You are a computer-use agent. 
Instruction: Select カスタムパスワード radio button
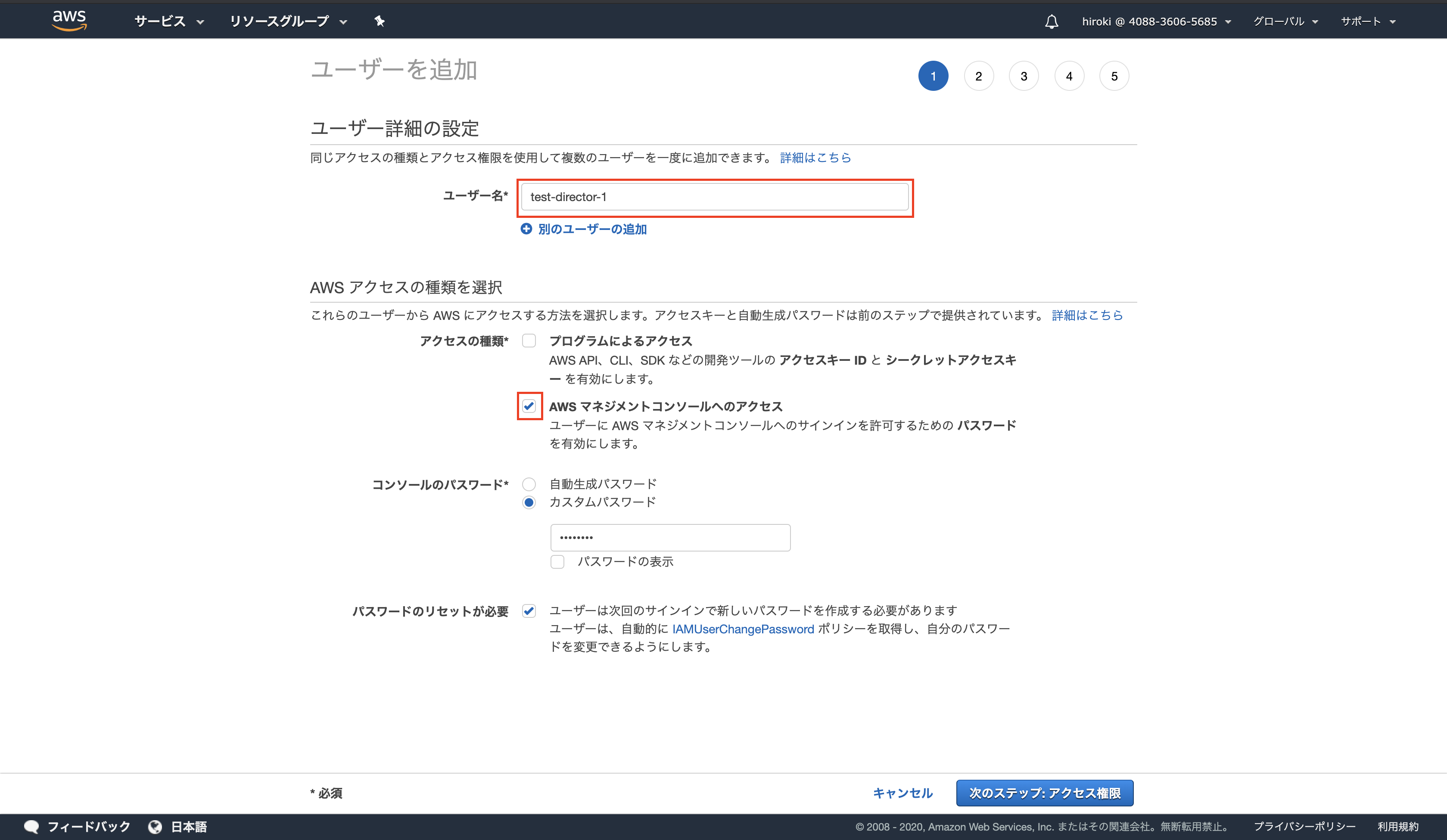click(529, 502)
